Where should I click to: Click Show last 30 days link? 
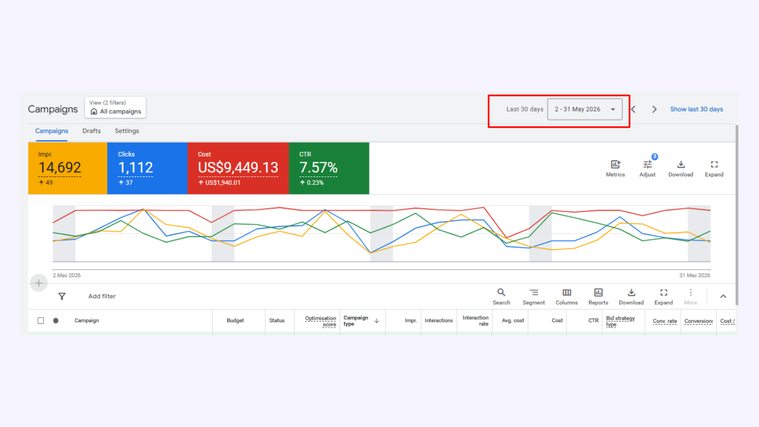(x=697, y=109)
